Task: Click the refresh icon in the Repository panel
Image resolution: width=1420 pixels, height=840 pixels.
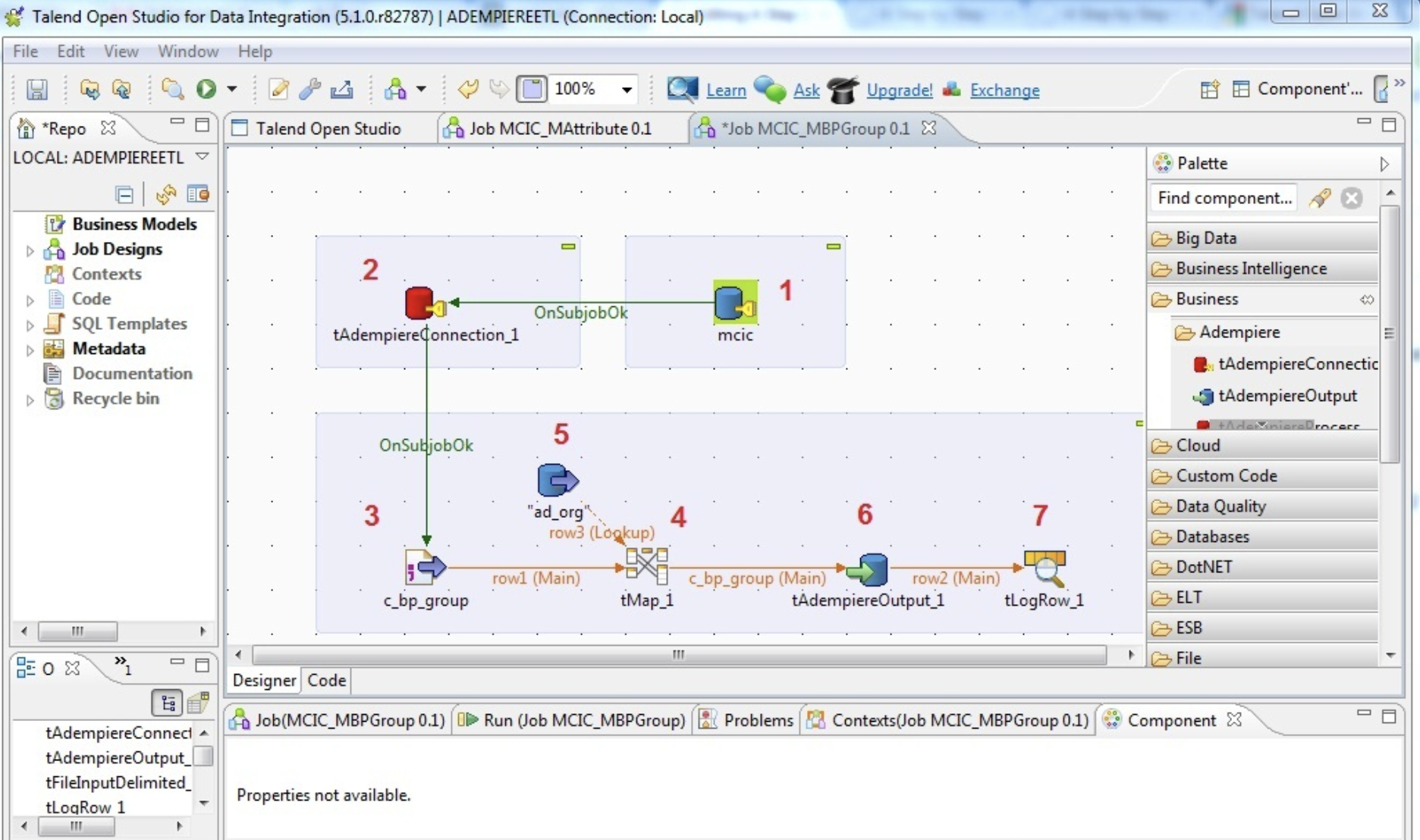Action: (x=165, y=194)
